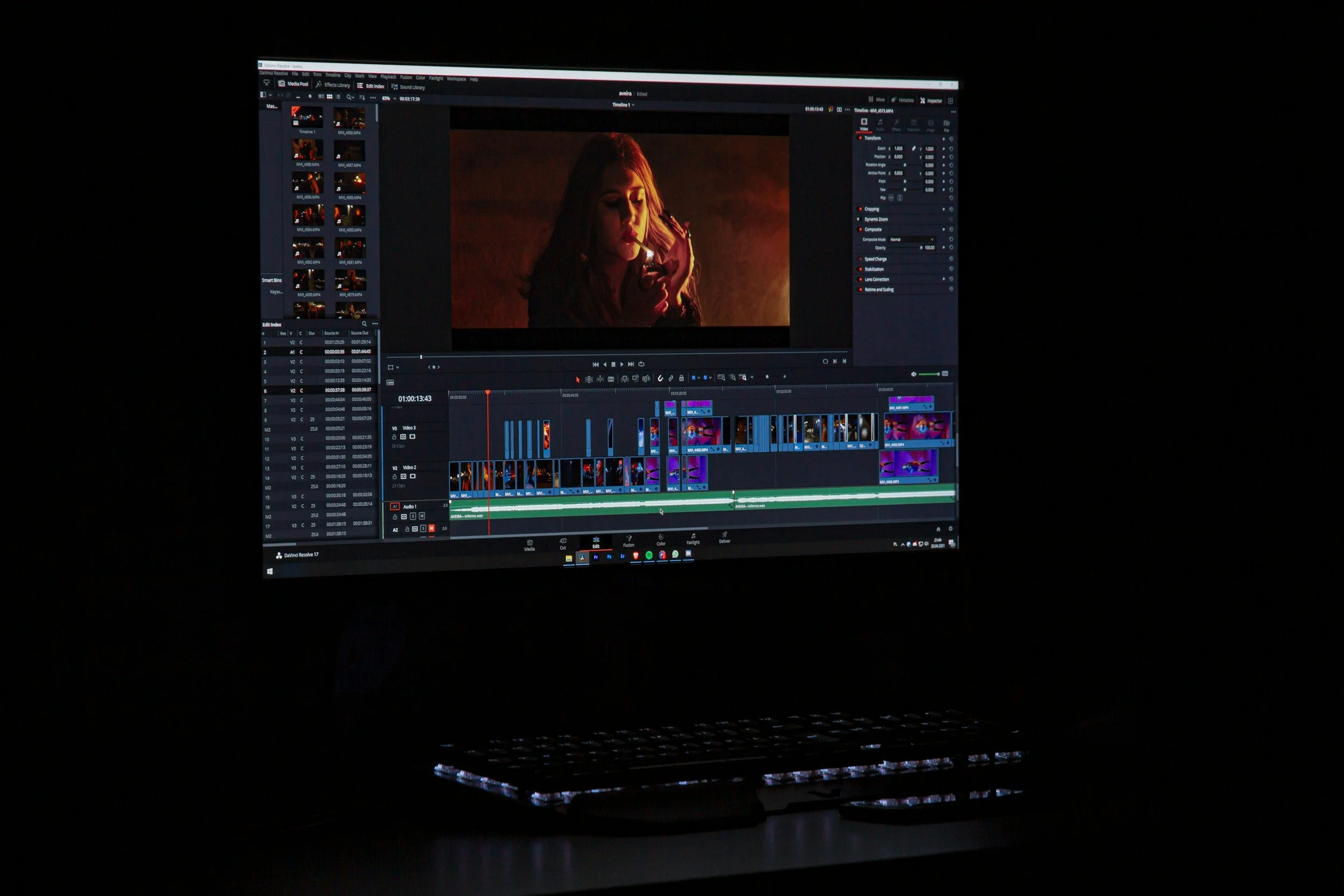
Task: Open the media pool search dropdown
Action: [351, 98]
